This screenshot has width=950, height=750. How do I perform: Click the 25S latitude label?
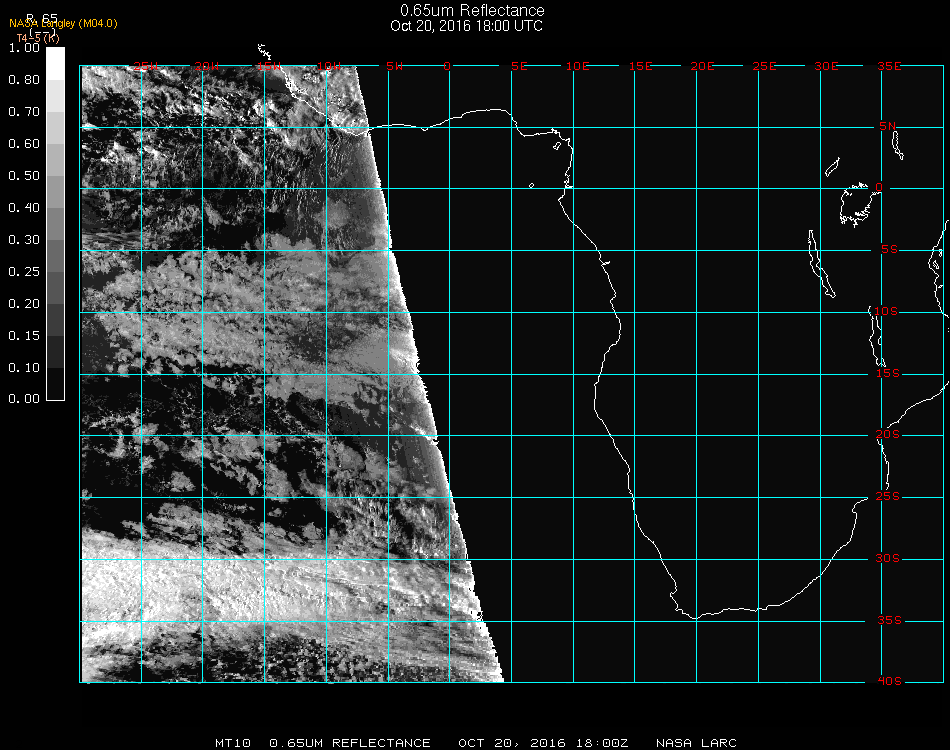pyautogui.click(x=888, y=497)
